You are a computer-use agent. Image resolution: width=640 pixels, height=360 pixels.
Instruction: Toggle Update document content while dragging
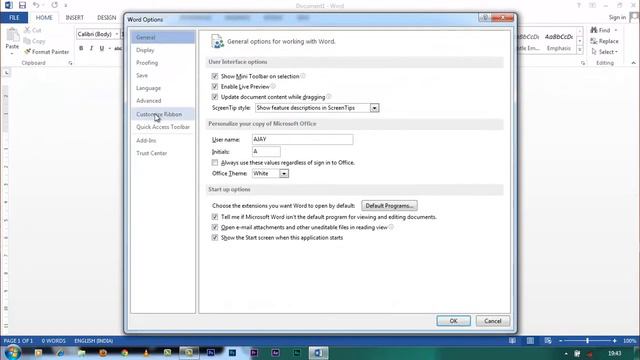click(x=215, y=97)
